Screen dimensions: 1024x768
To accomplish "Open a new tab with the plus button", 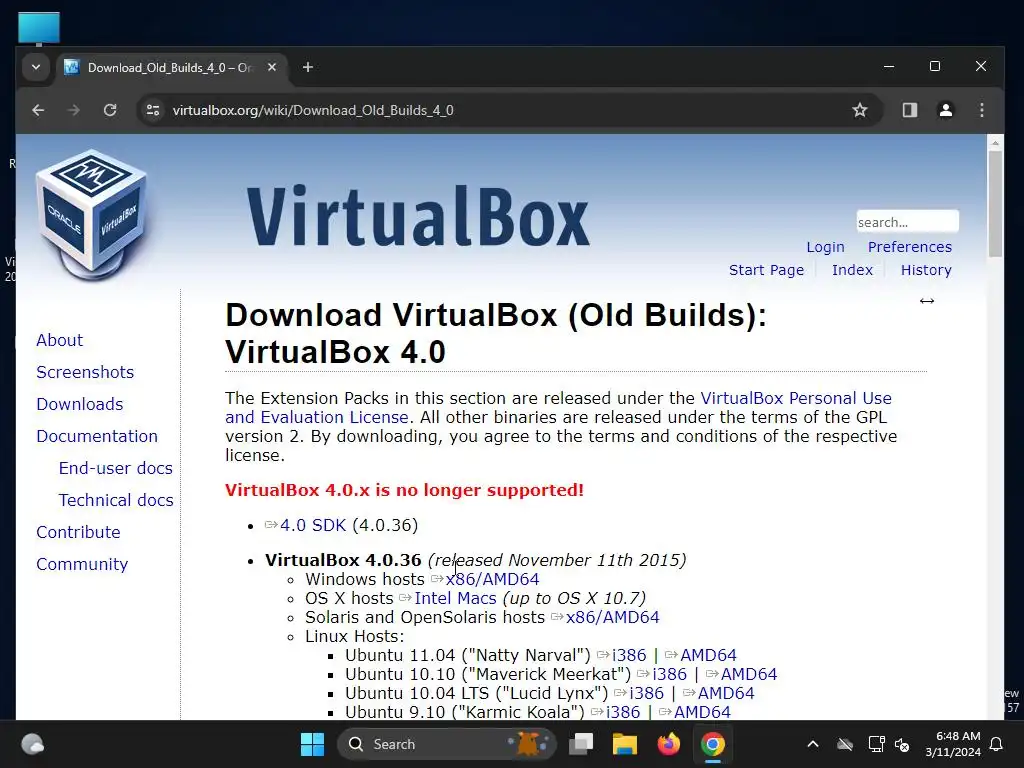I will (x=308, y=67).
